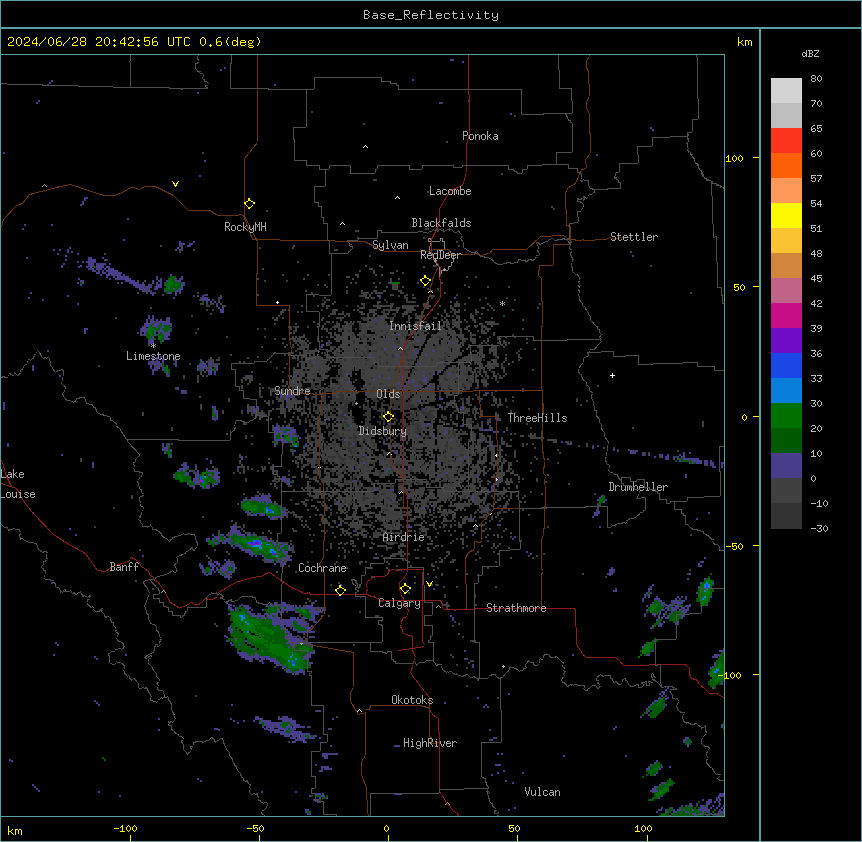Select the red 60-65 dBZ legend swatch
Image resolution: width=862 pixels, height=842 pixels.
tap(786, 140)
